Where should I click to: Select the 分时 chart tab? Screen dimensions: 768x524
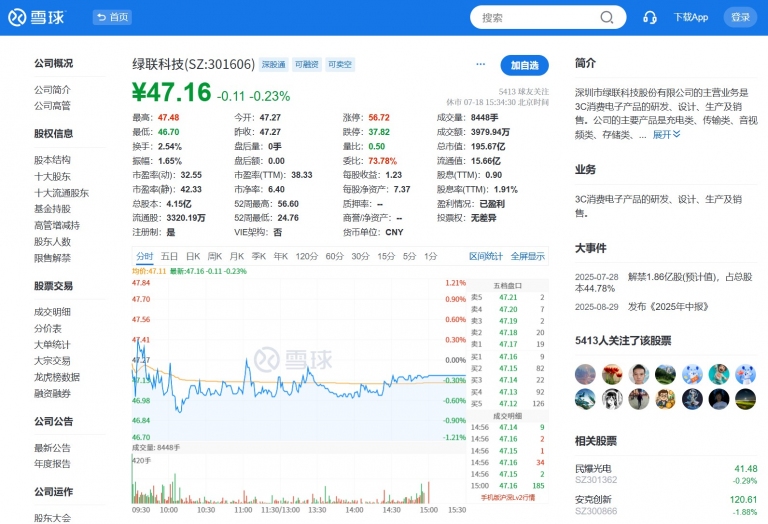pos(144,256)
